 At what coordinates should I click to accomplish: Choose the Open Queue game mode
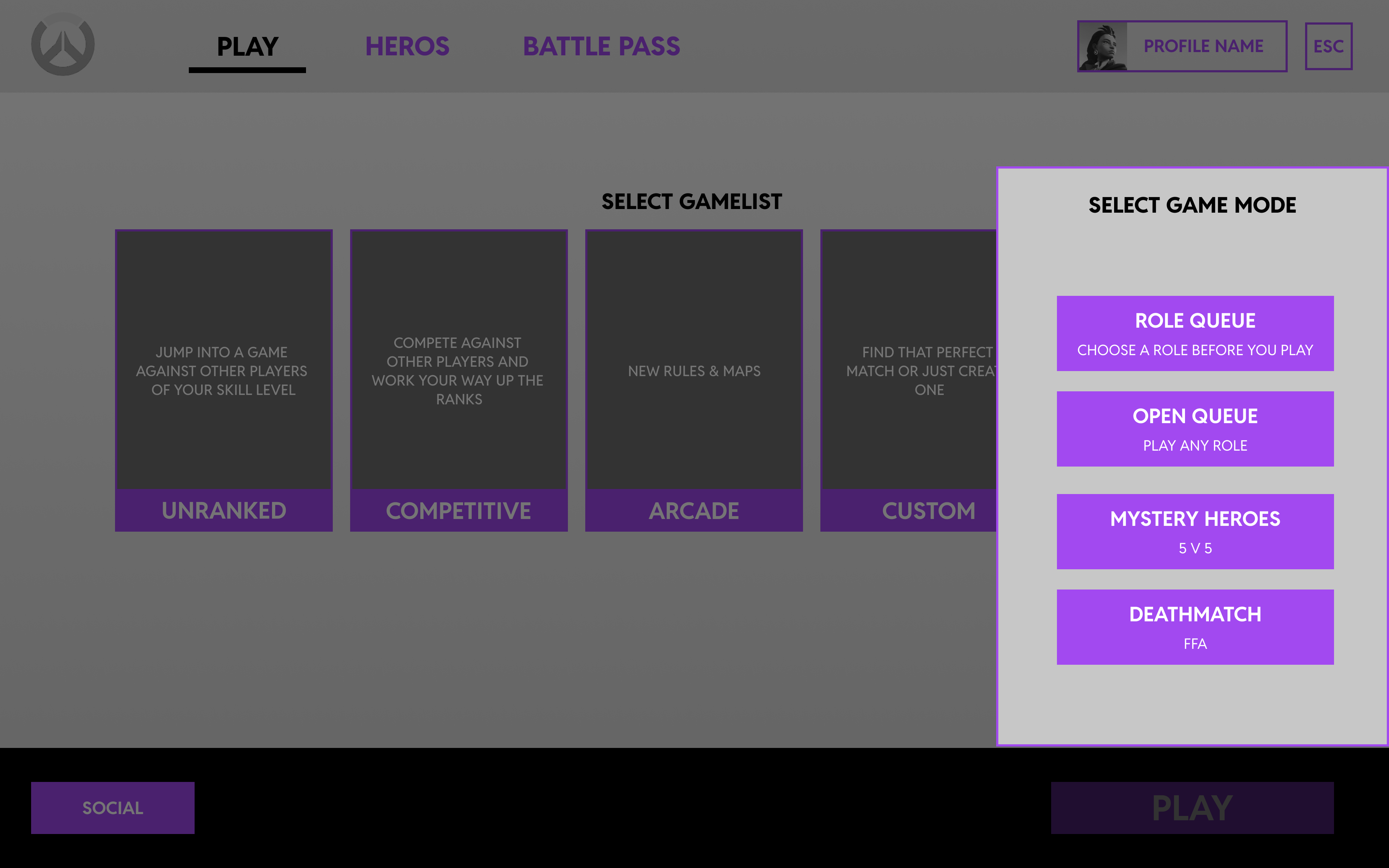(x=1195, y=429)
